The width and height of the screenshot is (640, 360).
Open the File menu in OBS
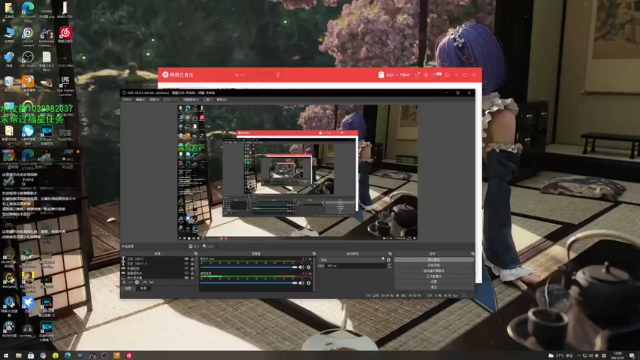(127, 100)
